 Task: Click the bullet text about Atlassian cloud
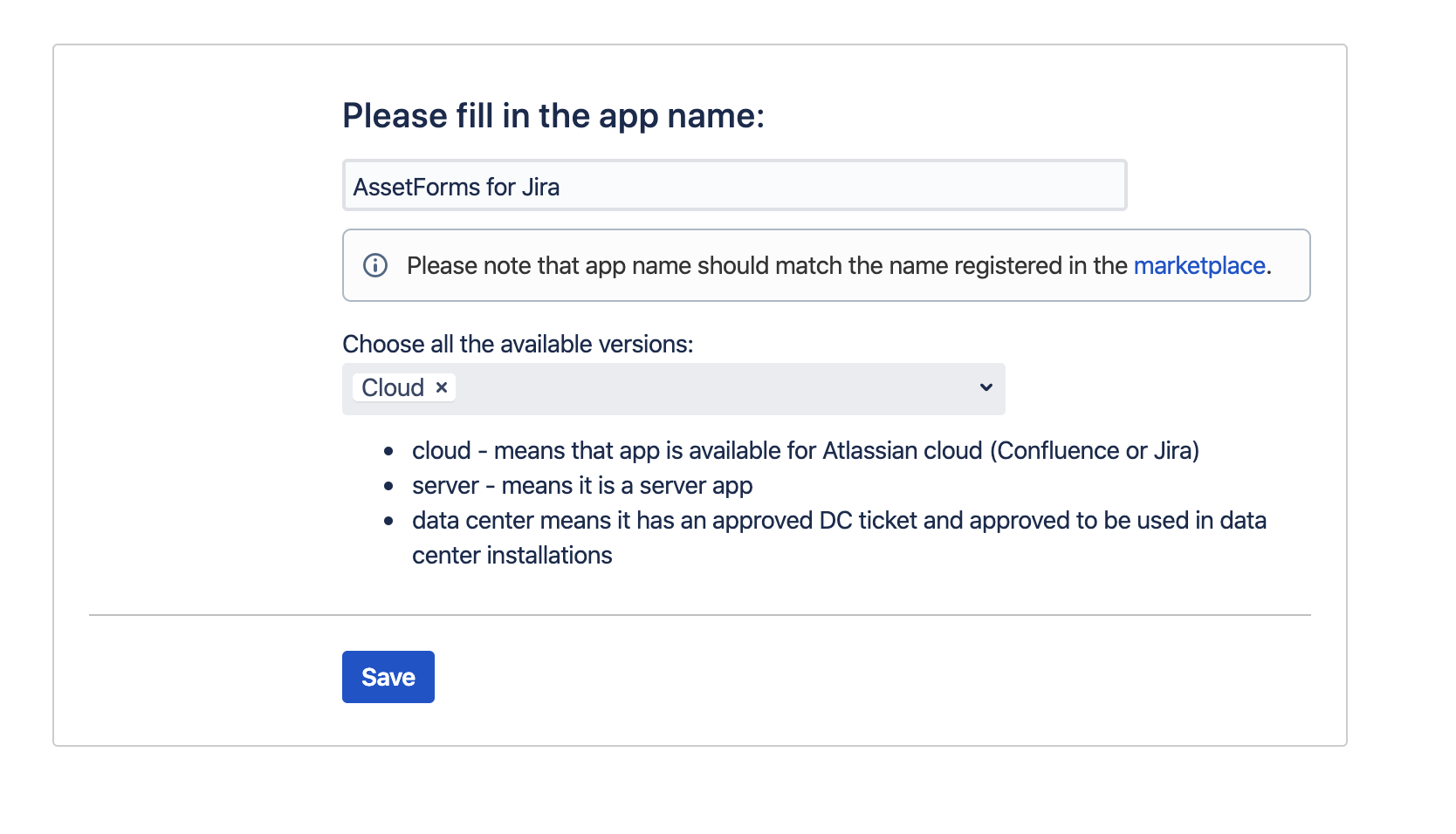806,450
